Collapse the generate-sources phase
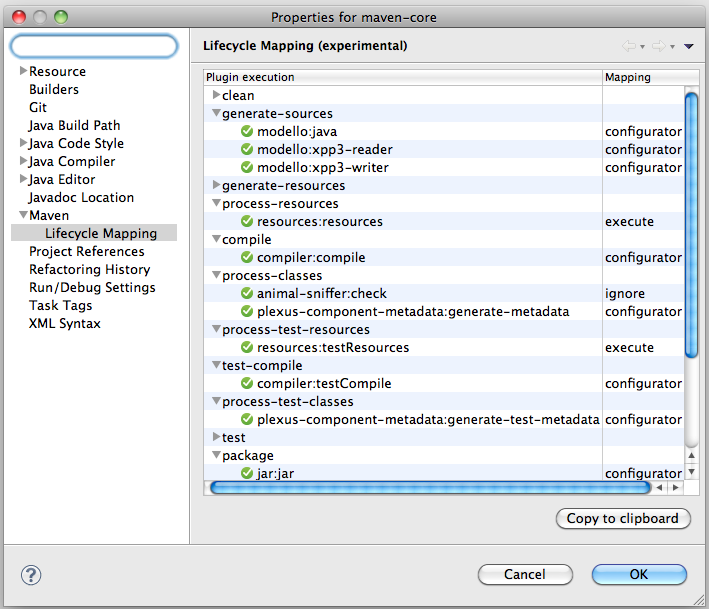The width and height of the screenshot is (709, 609). (216, 114)
